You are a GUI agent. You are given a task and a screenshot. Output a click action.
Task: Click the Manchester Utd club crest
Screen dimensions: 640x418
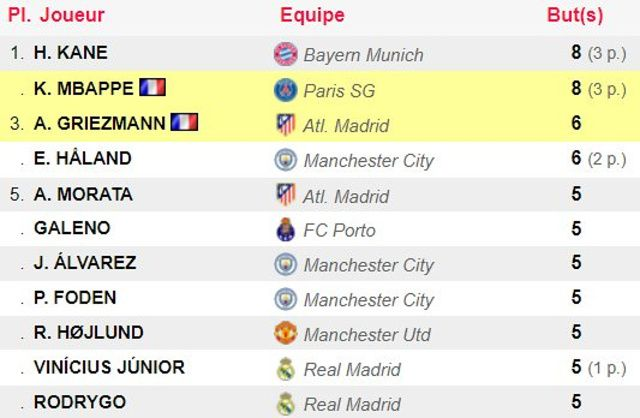pyautogui.click(x=285, y=333)
